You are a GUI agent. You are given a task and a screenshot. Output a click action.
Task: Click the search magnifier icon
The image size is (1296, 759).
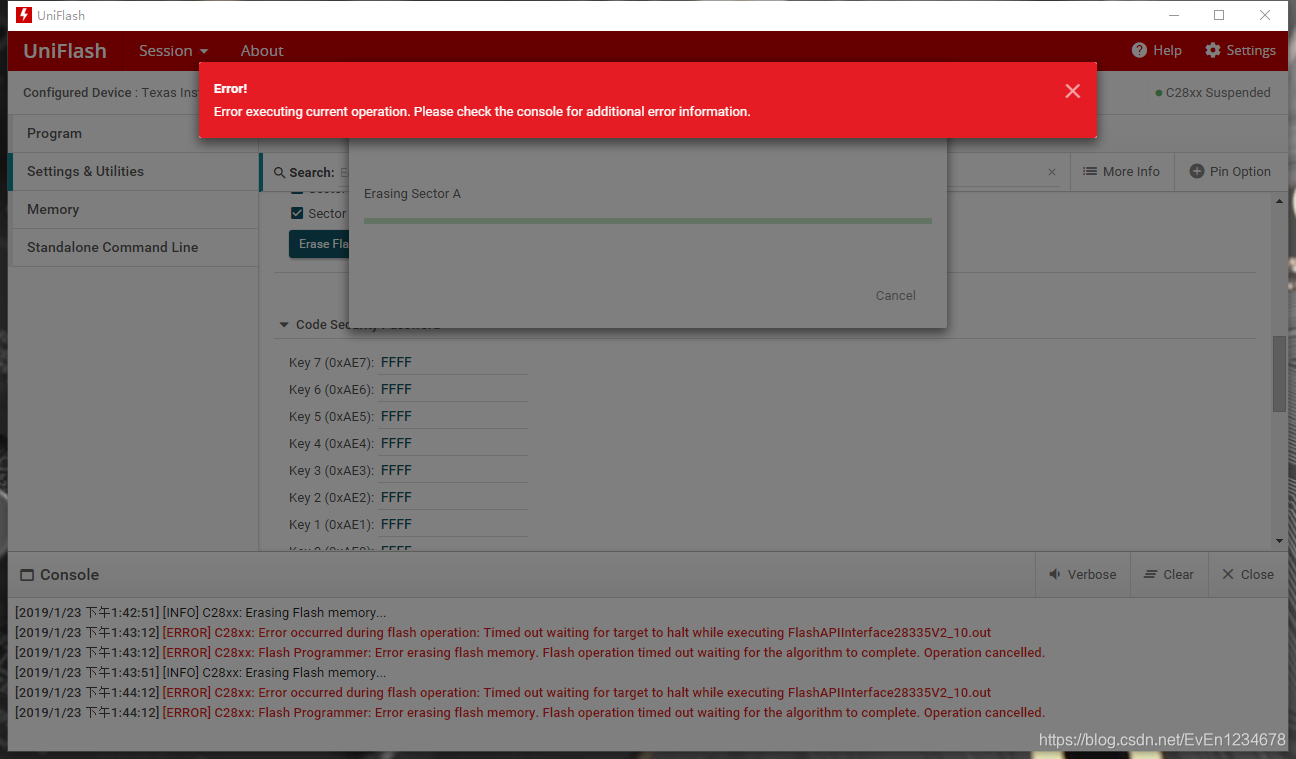280,172
